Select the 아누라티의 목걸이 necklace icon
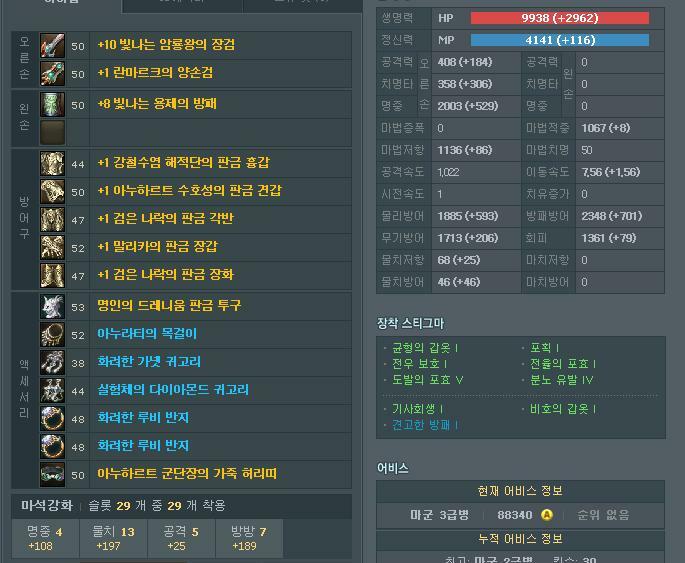This screenshot has height=563, width=685. [x=52, y=334]
